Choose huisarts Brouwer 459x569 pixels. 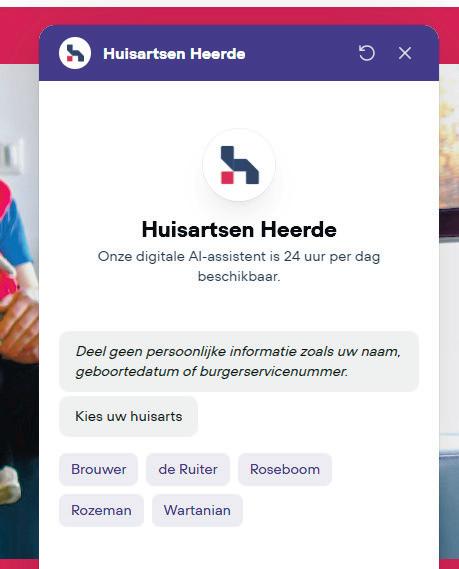point(98,469)
